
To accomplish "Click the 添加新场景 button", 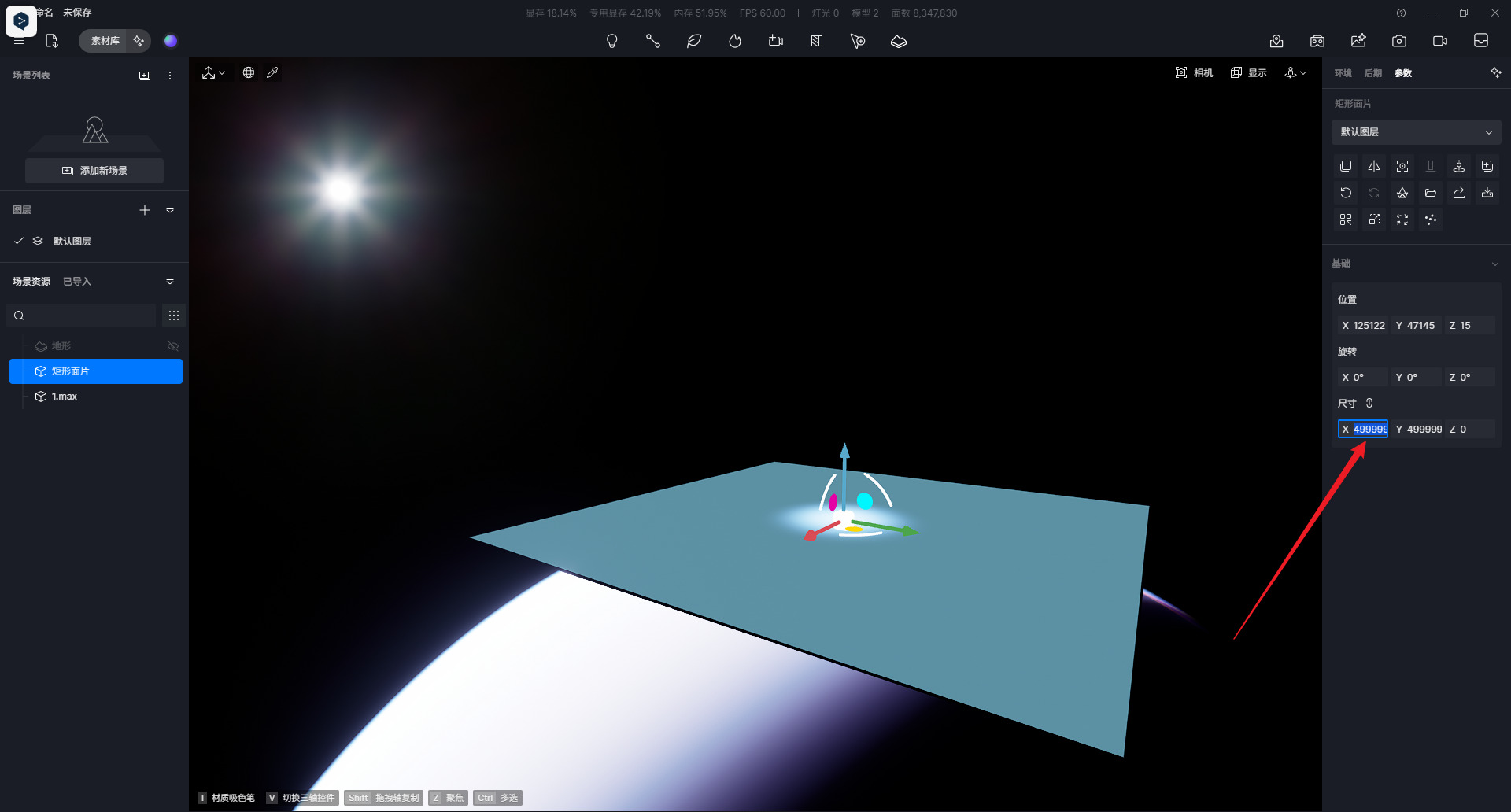I will [94, 171].
